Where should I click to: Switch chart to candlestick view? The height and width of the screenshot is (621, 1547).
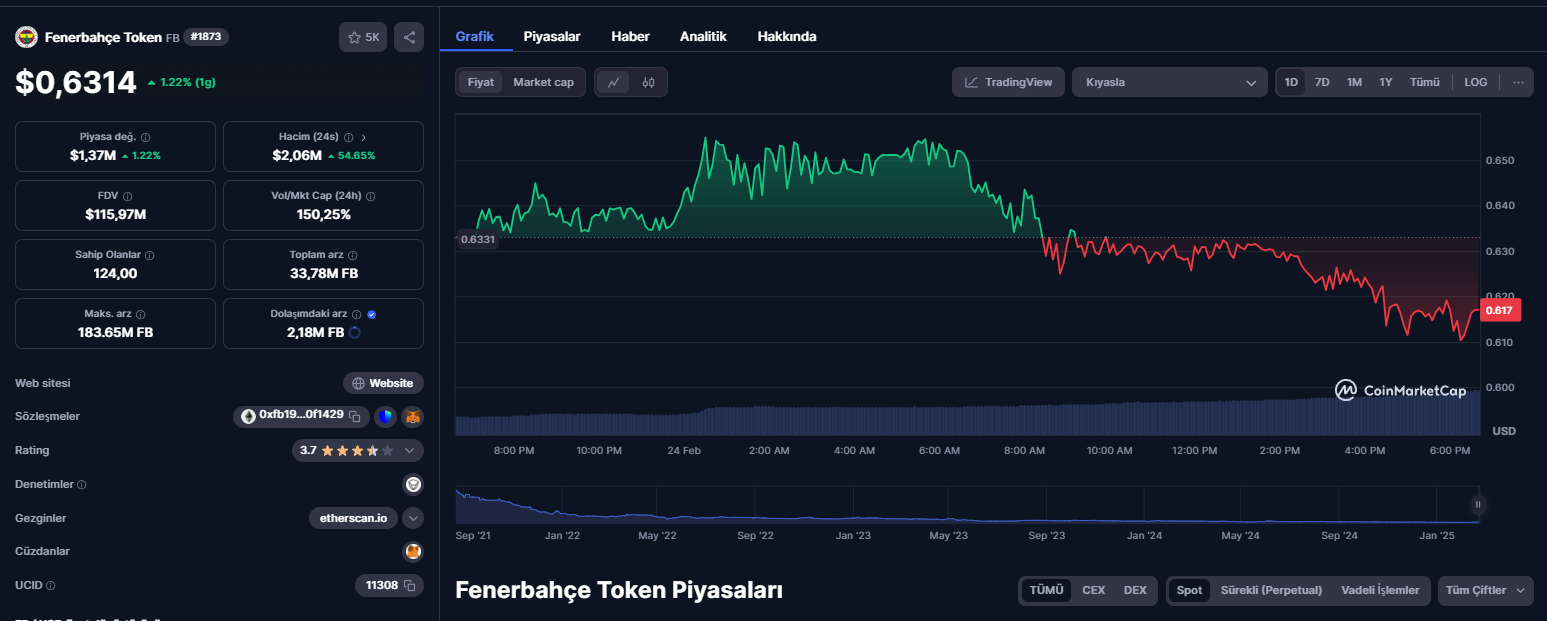click(648, 82)
